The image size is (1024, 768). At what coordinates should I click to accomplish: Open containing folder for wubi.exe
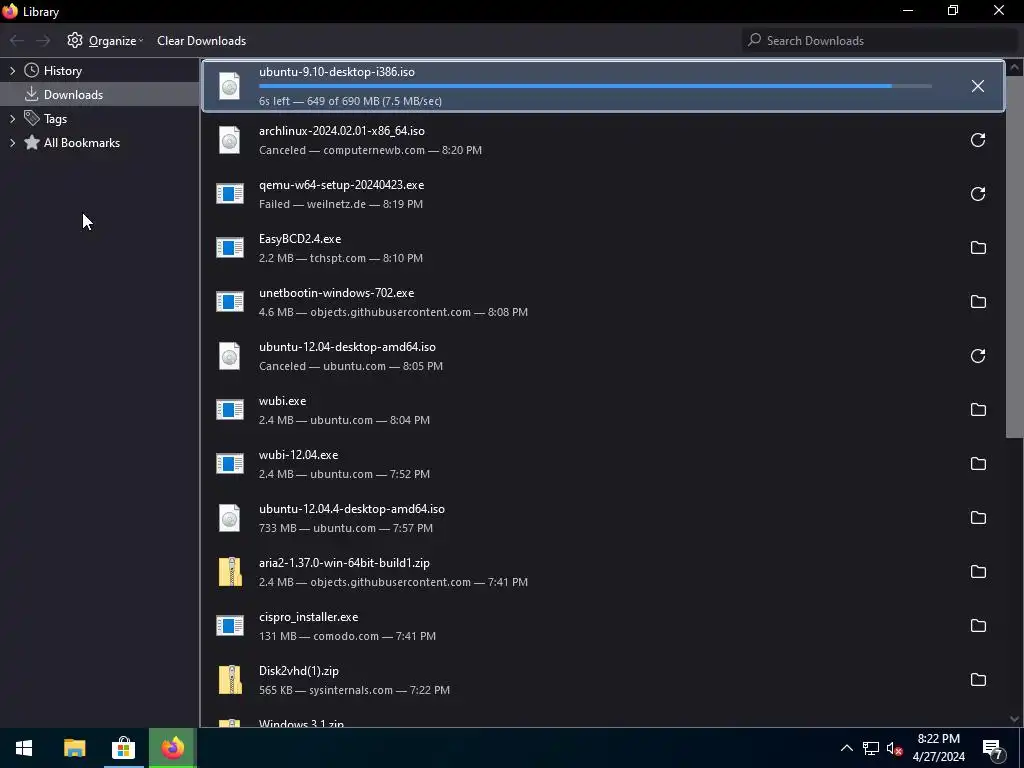[977, 409]
